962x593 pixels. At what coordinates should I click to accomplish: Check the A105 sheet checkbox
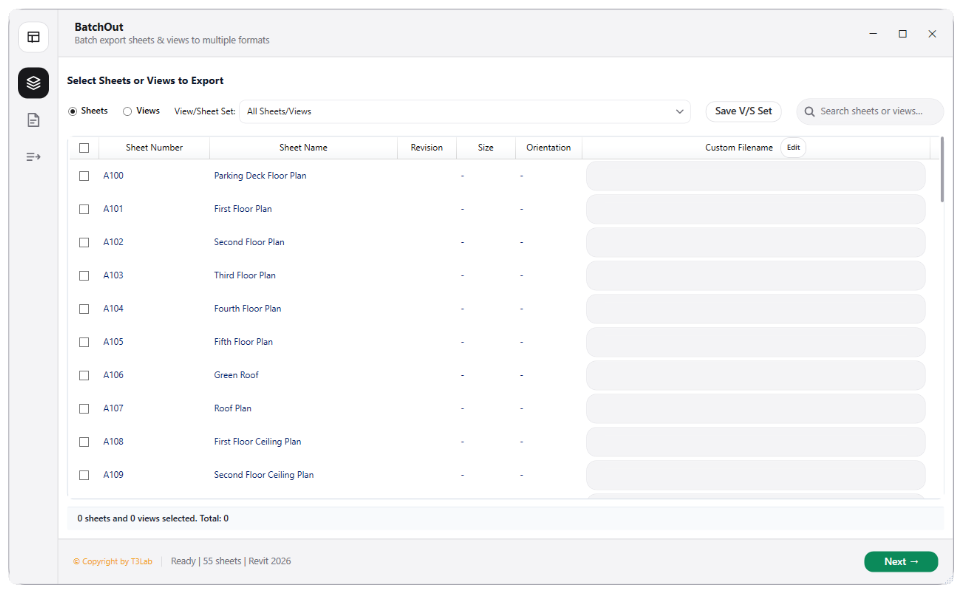[84, 342]
